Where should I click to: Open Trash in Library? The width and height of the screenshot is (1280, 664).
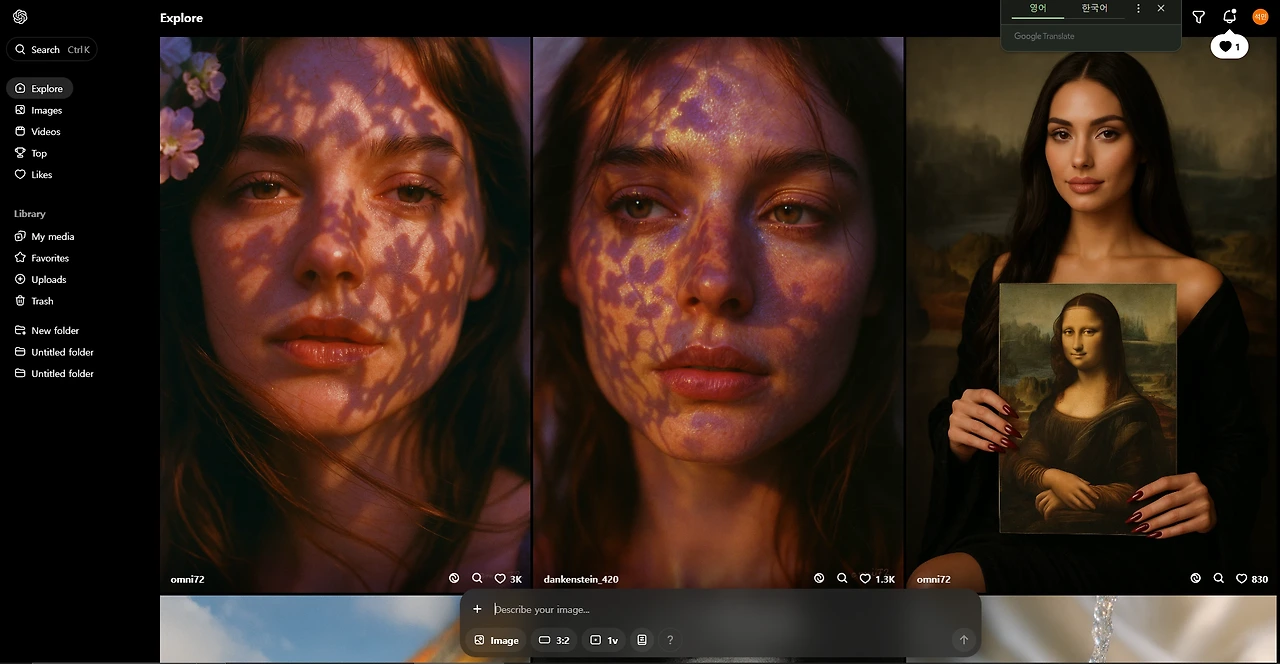35,301
